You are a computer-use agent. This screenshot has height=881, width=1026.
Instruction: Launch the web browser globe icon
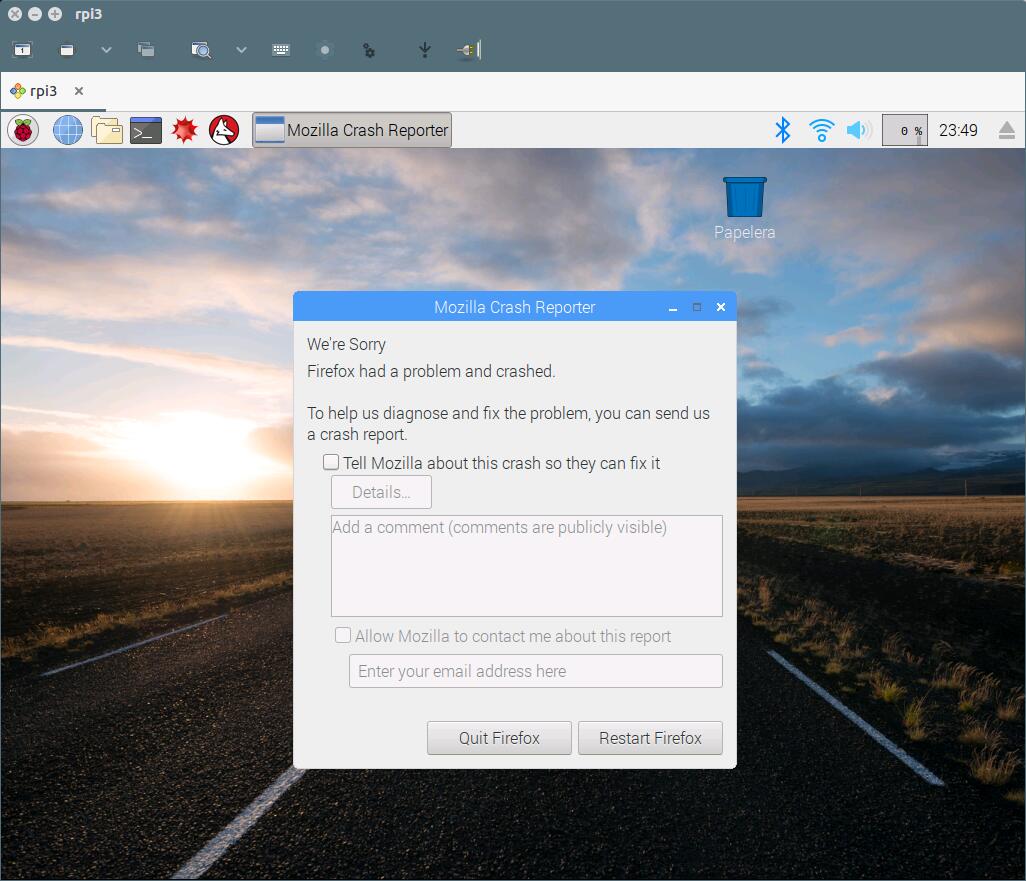68,130
